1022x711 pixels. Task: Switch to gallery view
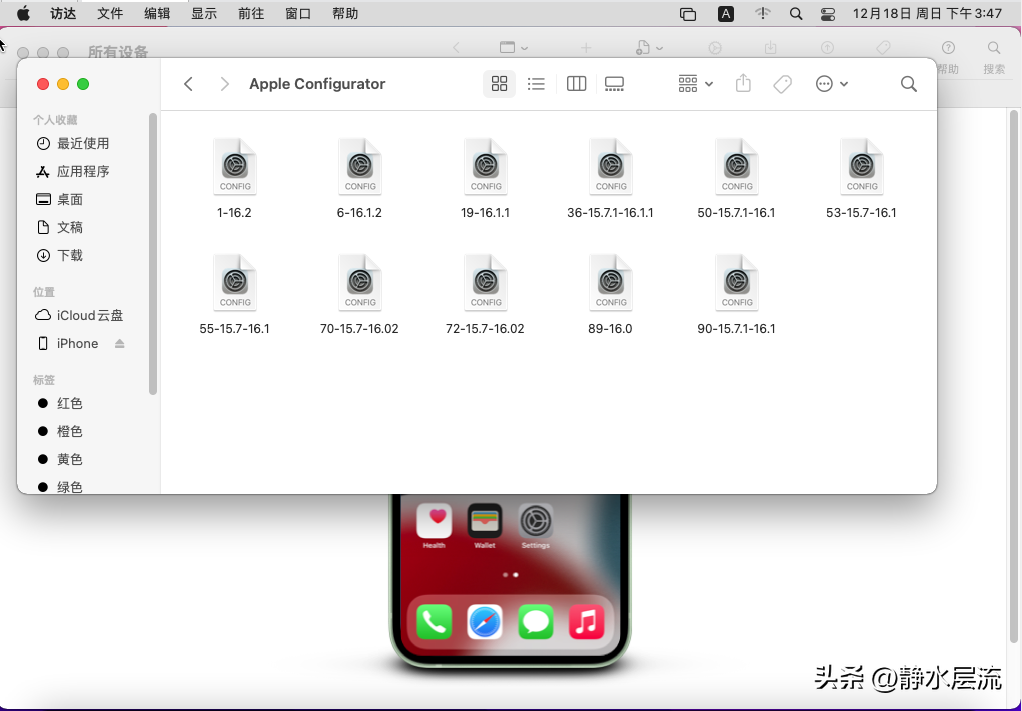pos(614,84)
